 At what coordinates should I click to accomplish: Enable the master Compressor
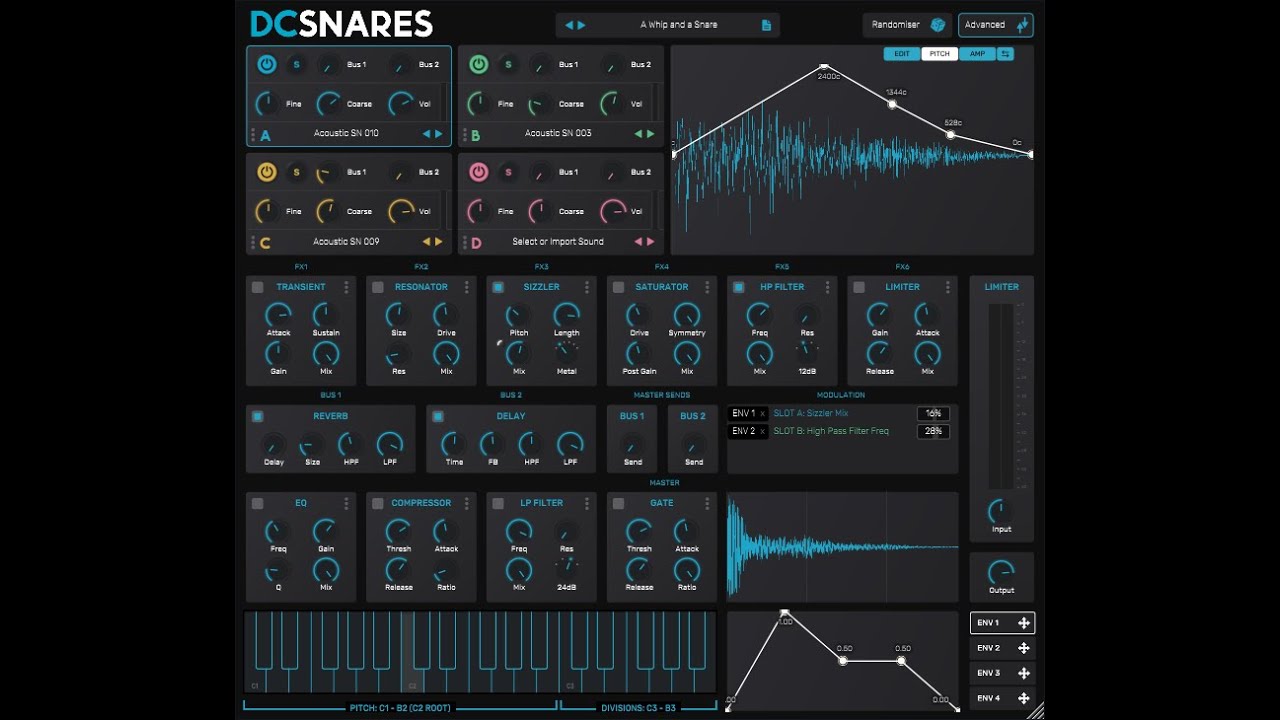378,503
